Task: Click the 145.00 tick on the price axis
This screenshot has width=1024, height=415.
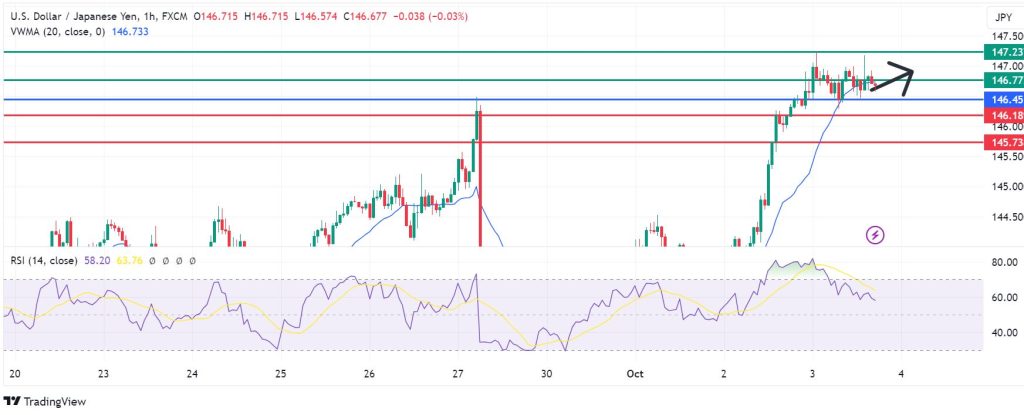Action: pos(1005,187)
